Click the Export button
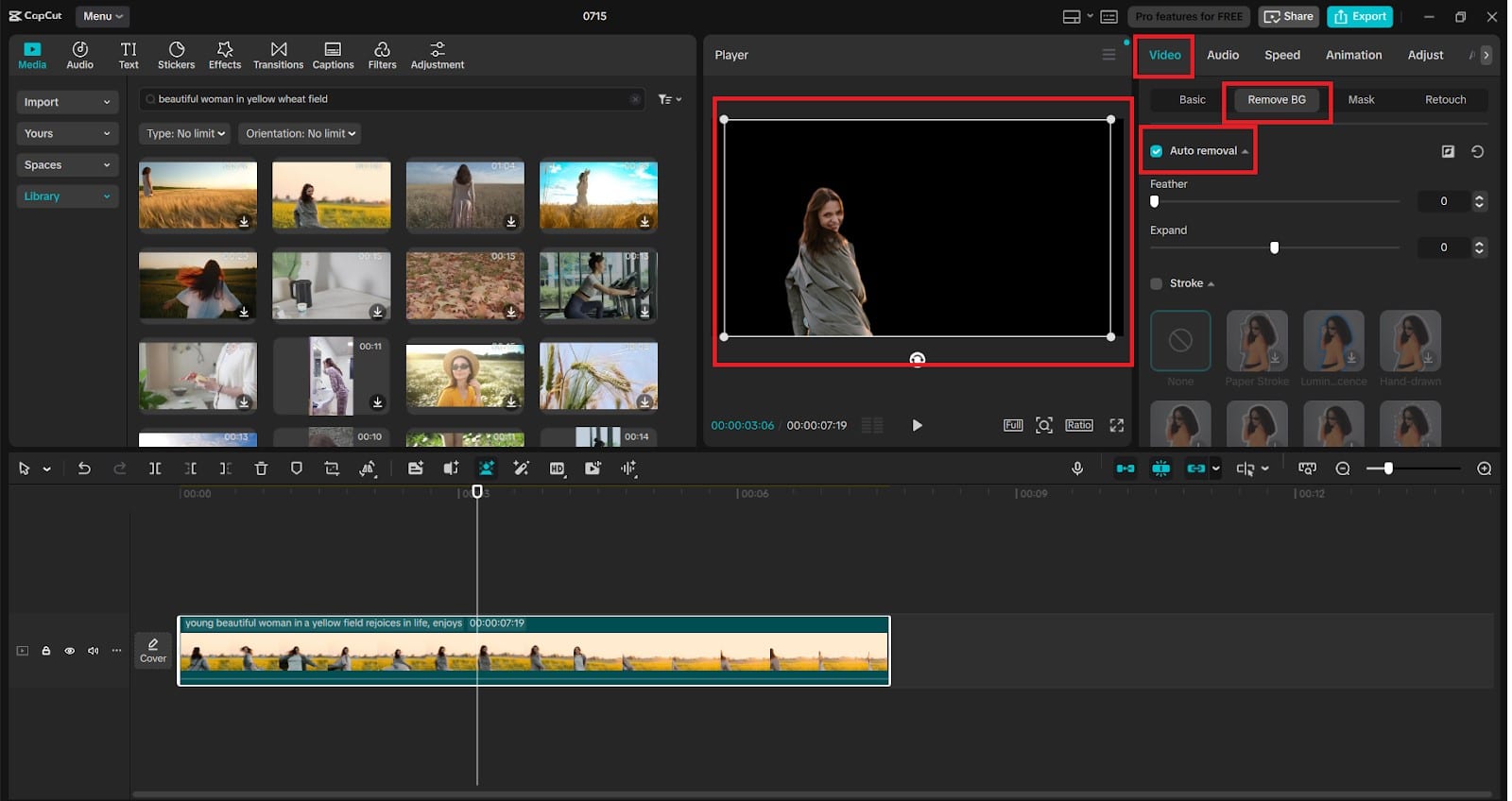 point(1360,16)
